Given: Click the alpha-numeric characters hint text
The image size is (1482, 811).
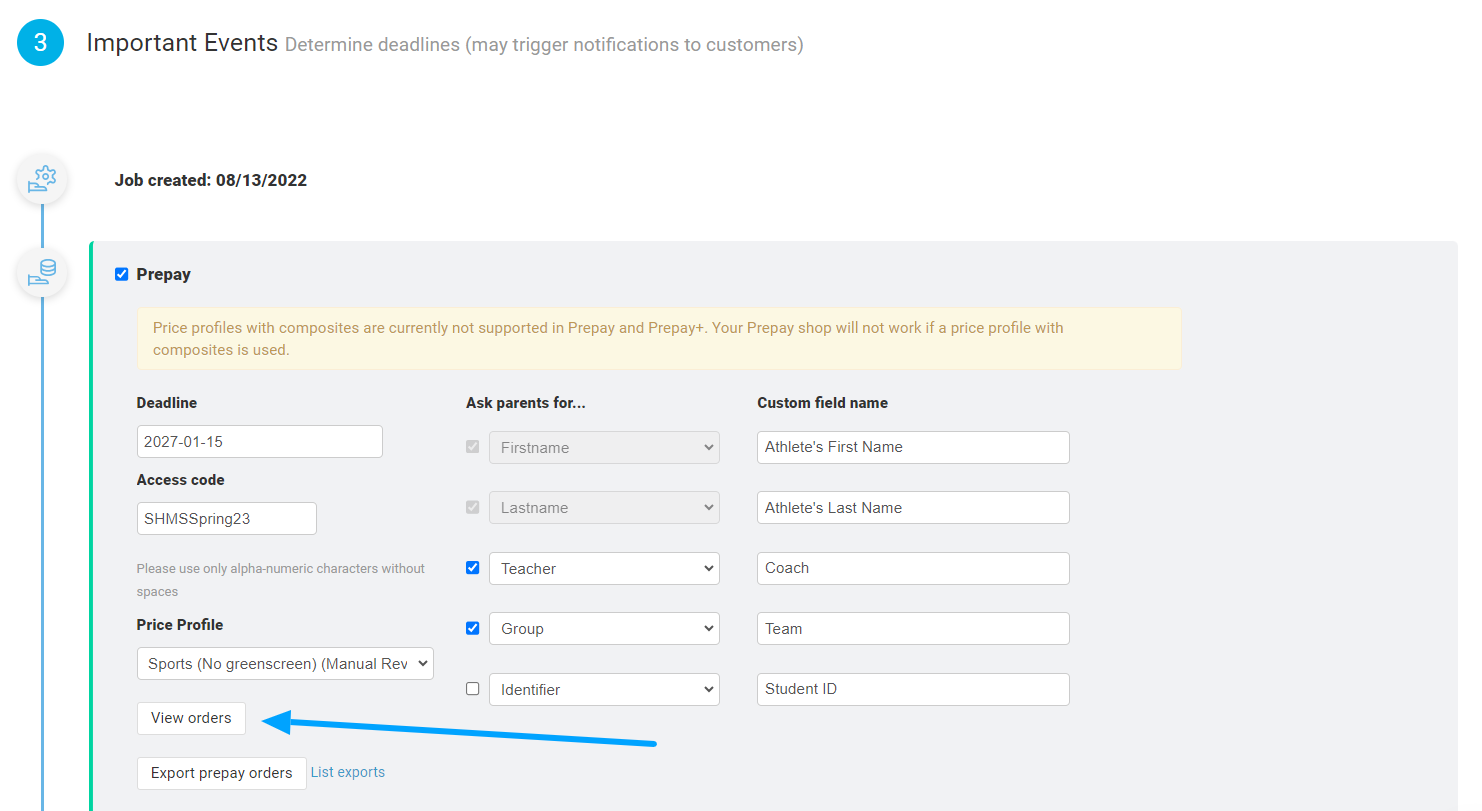Looking at the screenshot, I should coord(281,580).
